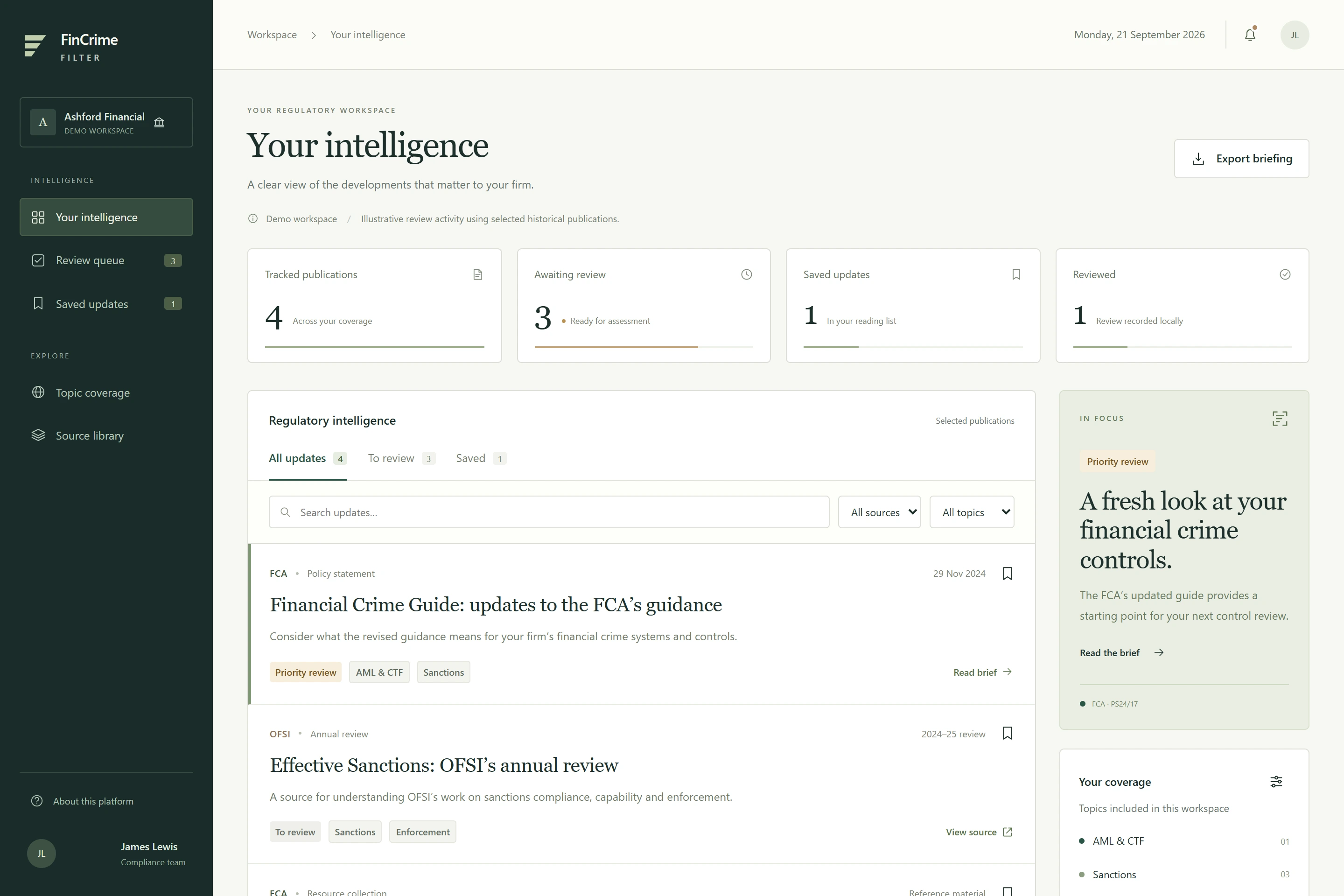Click the Export briefing button

tap(1241, 159)
